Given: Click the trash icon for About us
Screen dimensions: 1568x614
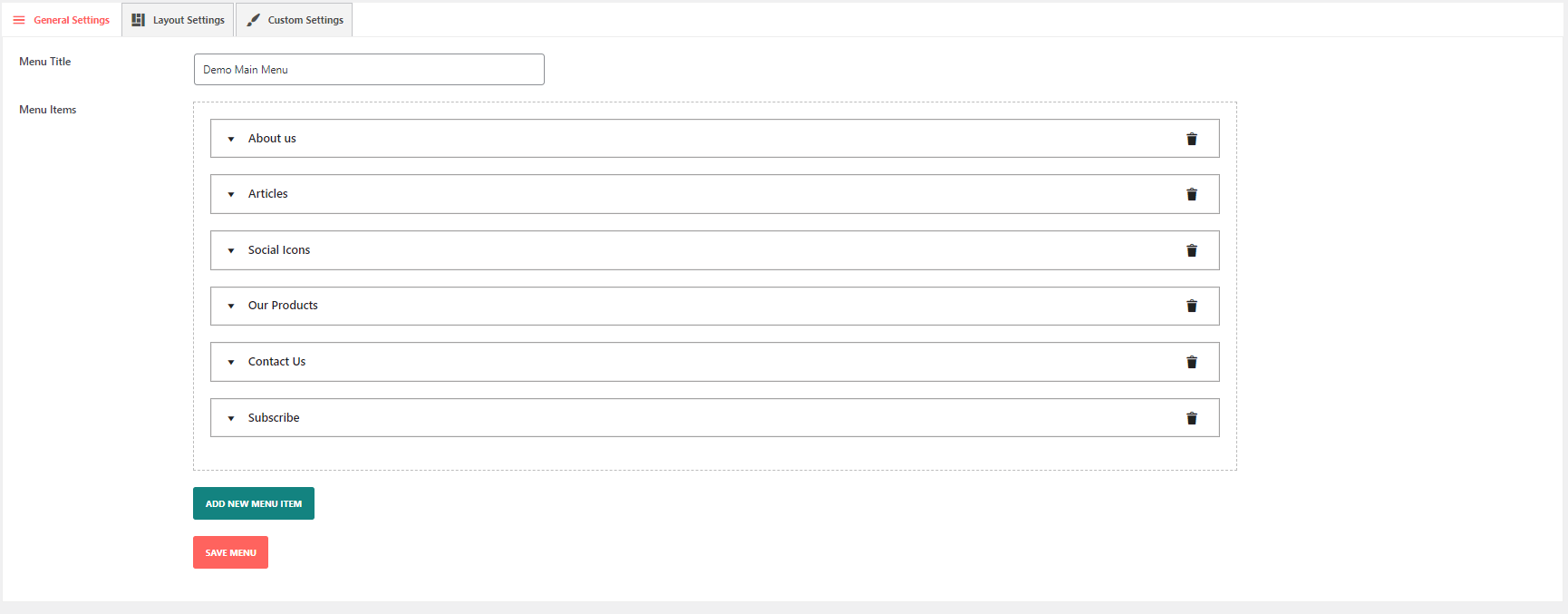Looking at the screenshot, I should tap(1191, 139).
